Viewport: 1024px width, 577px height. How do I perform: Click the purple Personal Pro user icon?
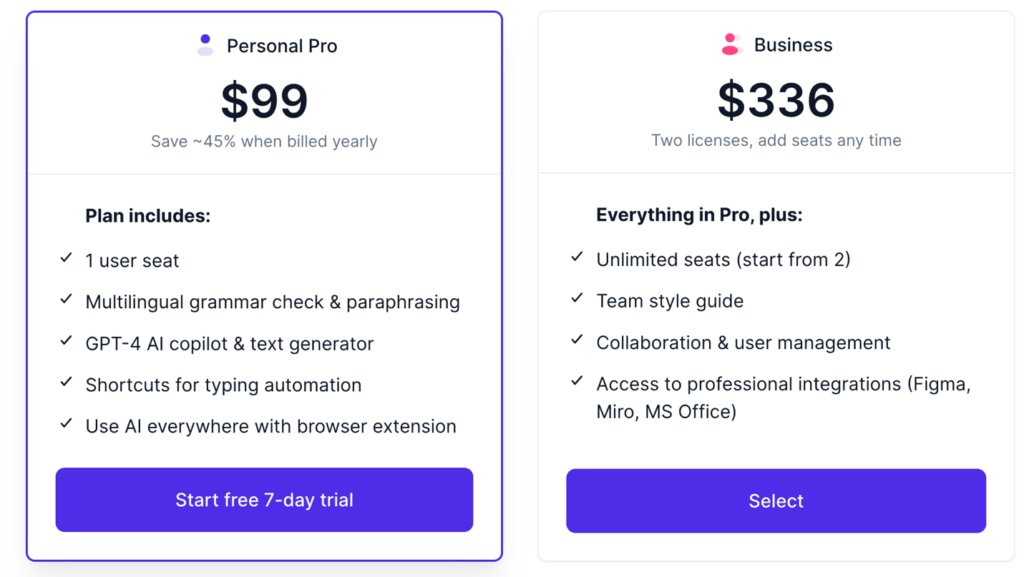205,45
